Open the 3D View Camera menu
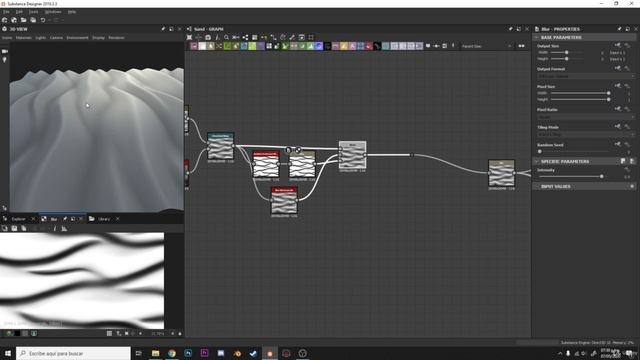This screenshot has height=360, width=640. (56, 38)
